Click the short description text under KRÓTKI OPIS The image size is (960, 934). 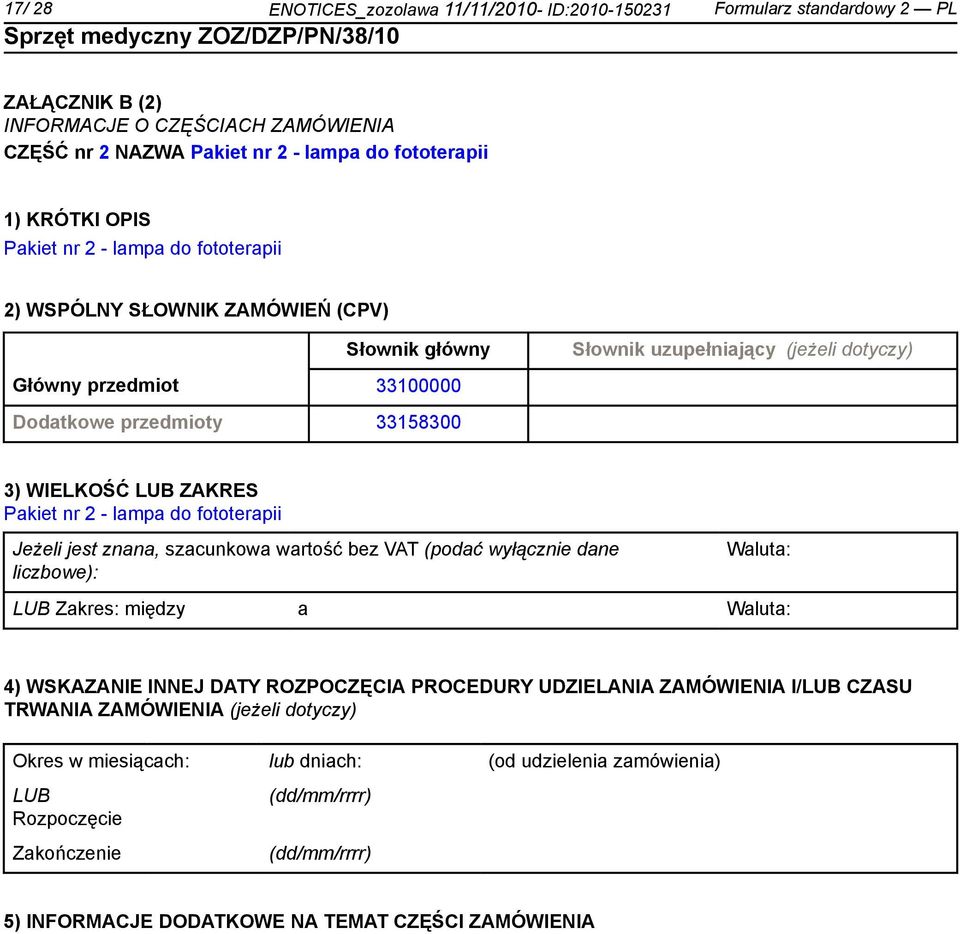[143, 248]
